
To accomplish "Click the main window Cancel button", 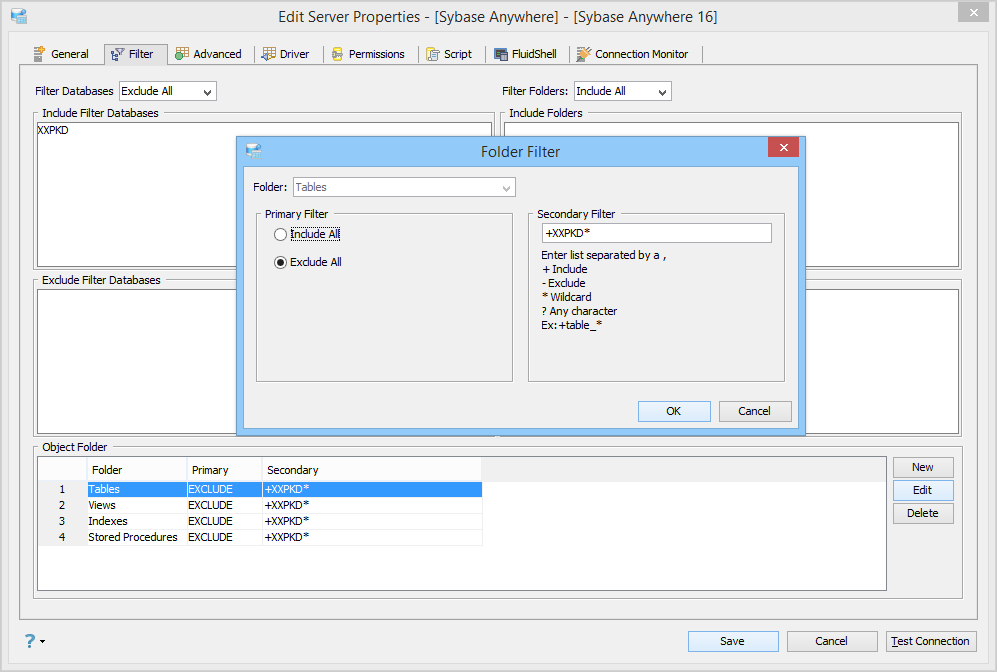I will (832, 641).
